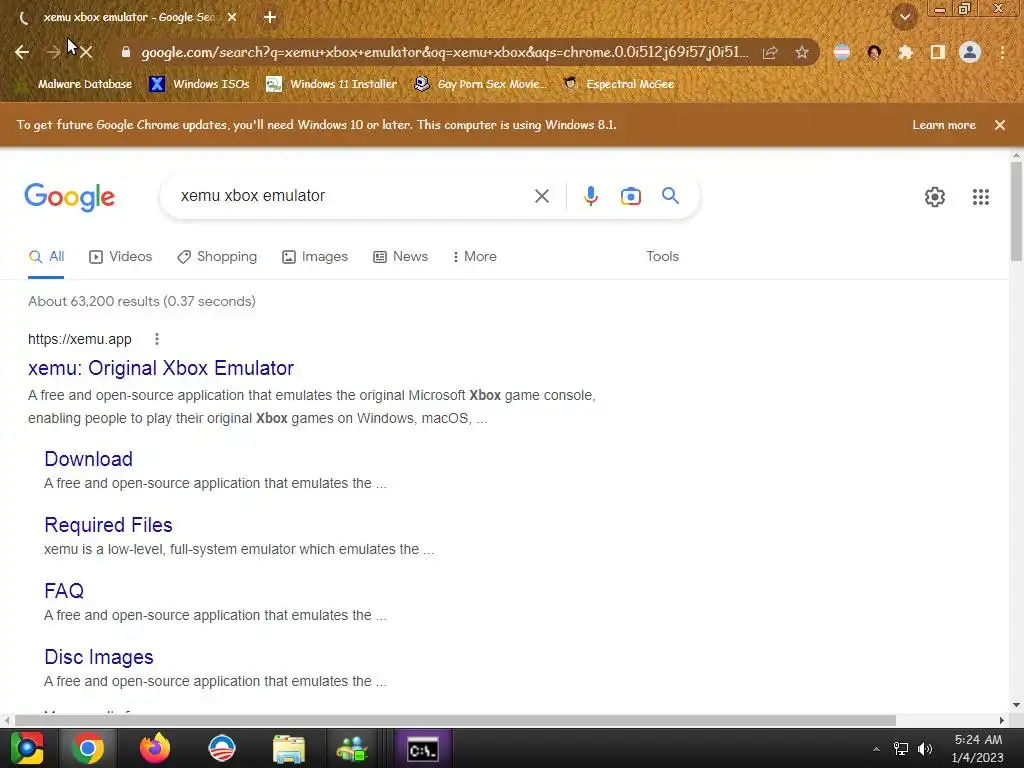Viewport: 1024px width, 768px height.
Task: Click the https://xemu.app URL text
Action: pos(80,339)
